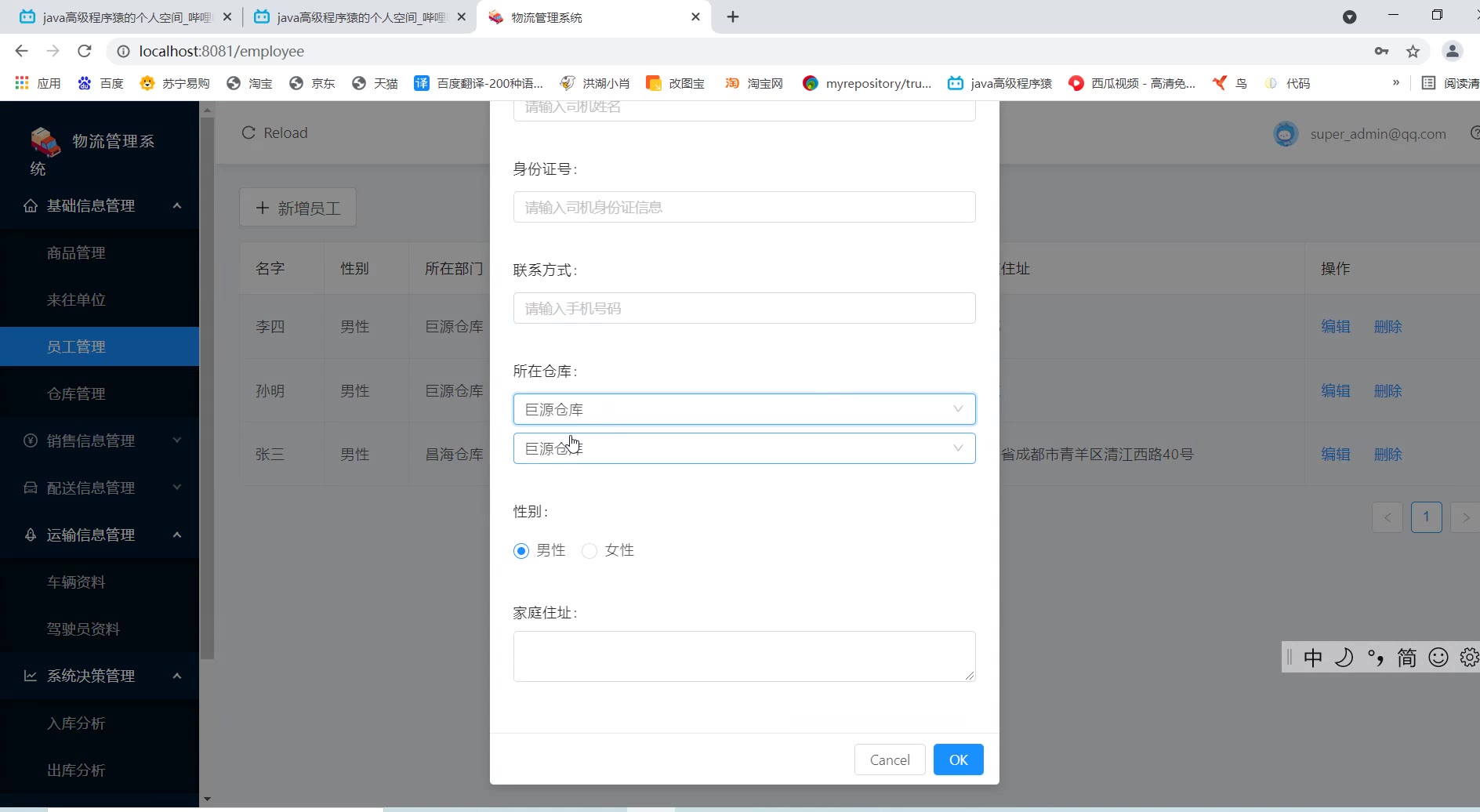Click the 新增员工 button
Viewport: 1480px width, 812px height.
point(298,208)
